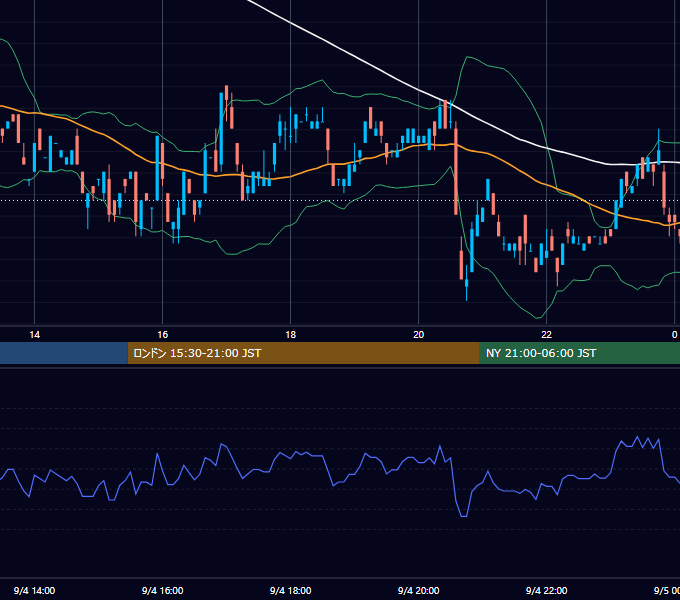The height and width of the screenshot is (600, 680).
Task: Click the 22 hour axis label
Action: tap(546, 334)
